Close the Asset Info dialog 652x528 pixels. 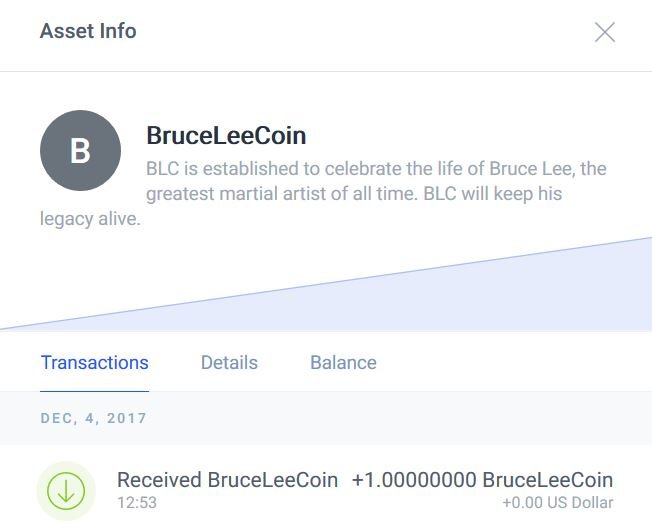[604, 32]
